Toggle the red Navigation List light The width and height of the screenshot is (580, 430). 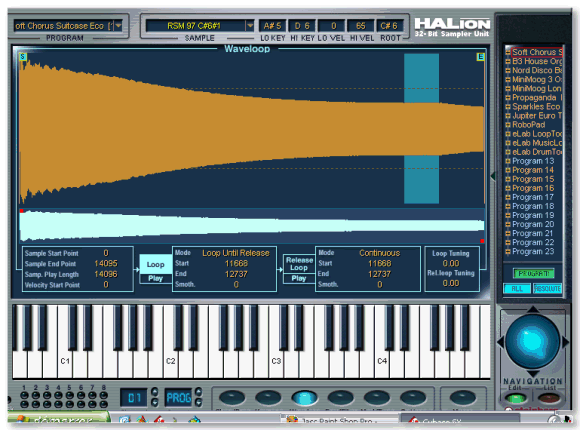click(x=549, y=398)
